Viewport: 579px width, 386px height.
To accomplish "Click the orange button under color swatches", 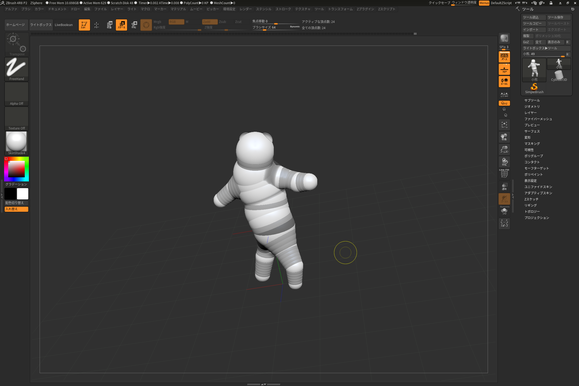I will [16, 209].
